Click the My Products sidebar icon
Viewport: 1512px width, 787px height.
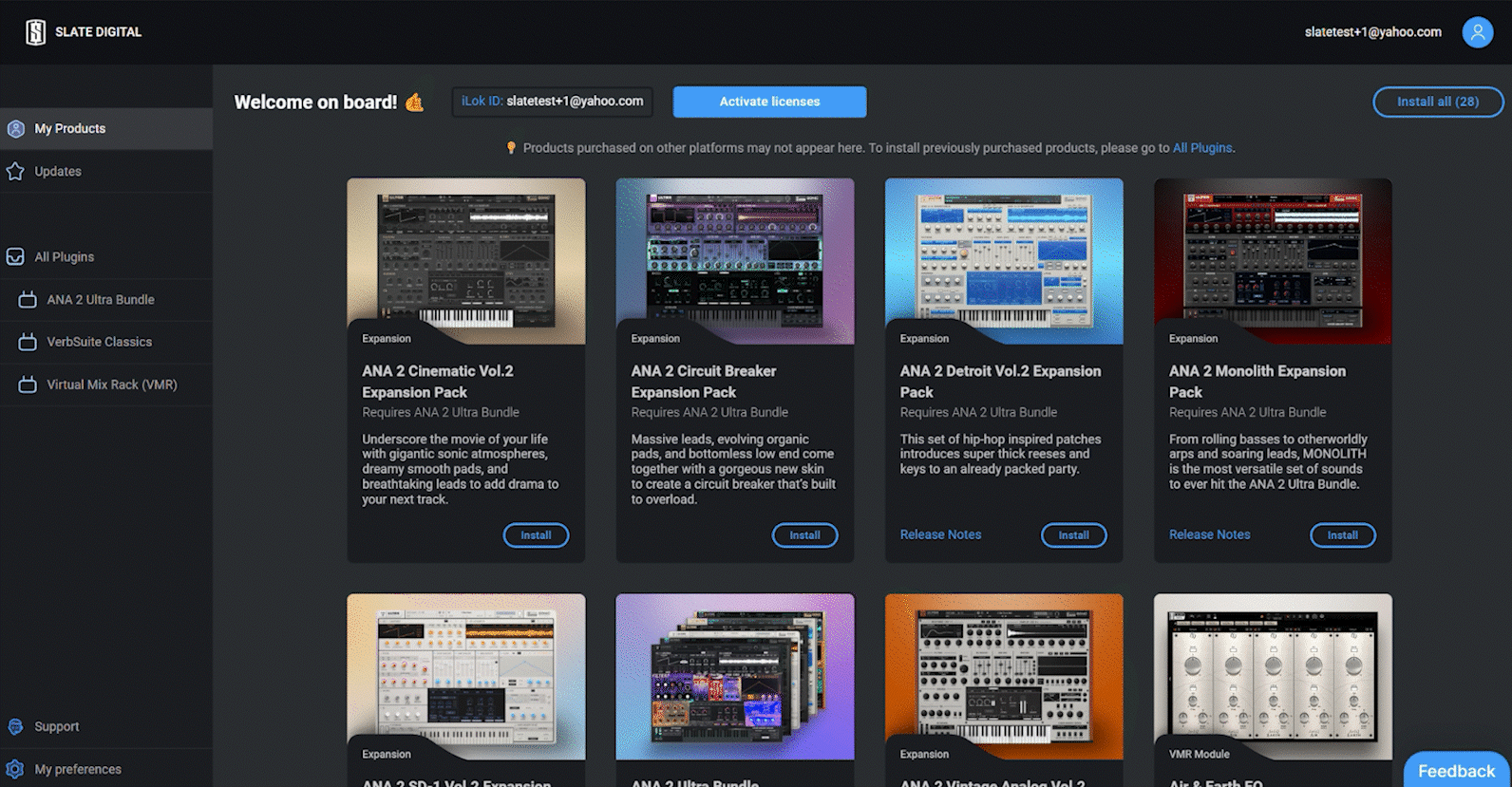click(x=16, y=129)
